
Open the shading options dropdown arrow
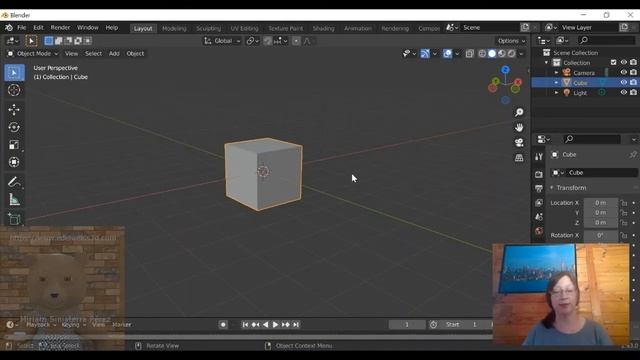click(x=521, y=53)
